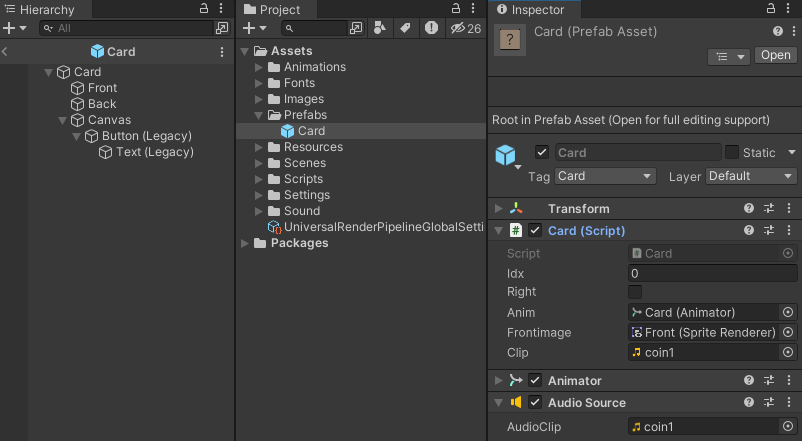The height and width of the screenshot is (441, 802).
Task: Open Transform component presets
Action: click(769, 208)
